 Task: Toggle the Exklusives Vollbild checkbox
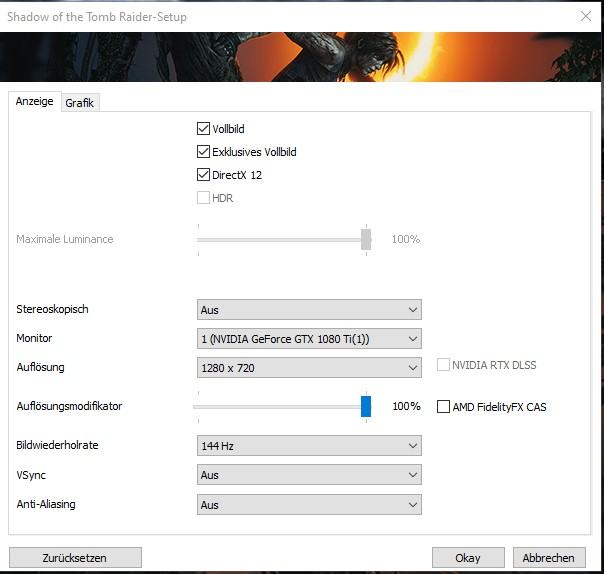[x=203, y=152]
